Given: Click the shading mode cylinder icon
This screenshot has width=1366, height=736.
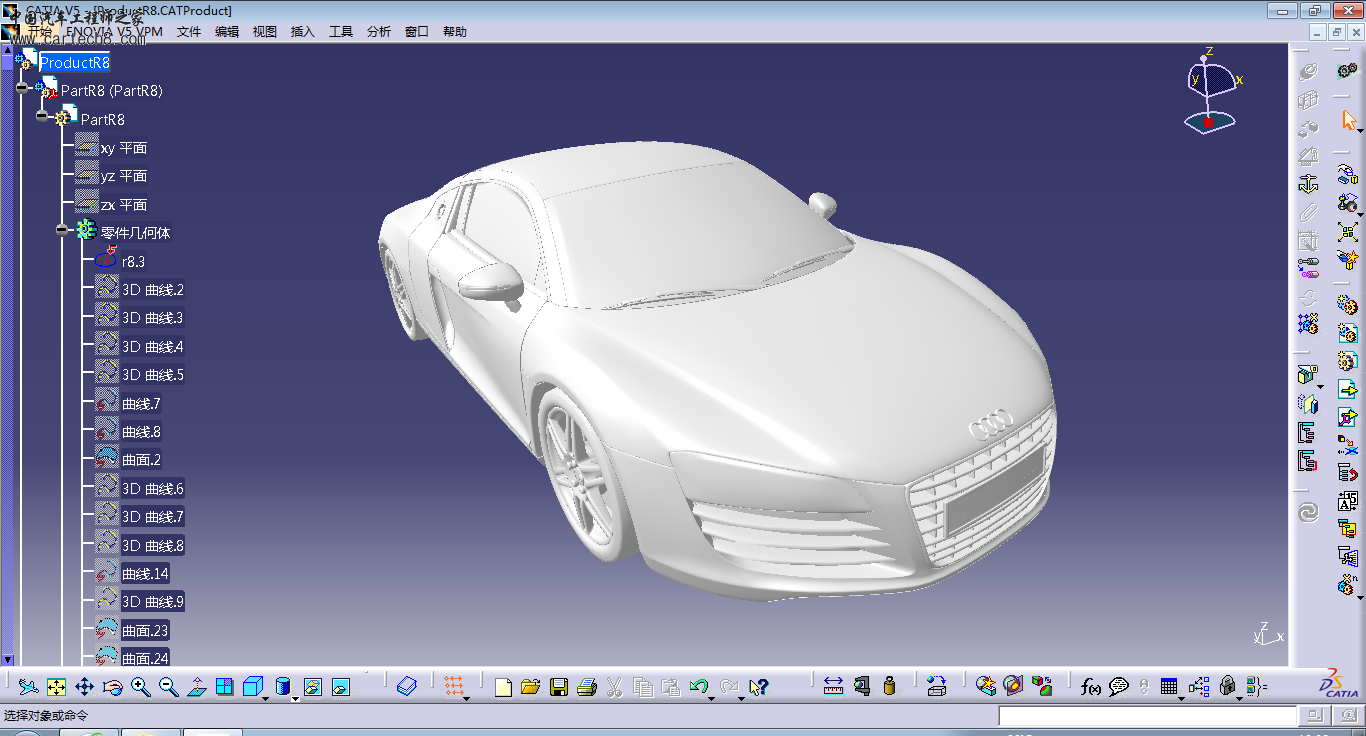Looking at the screenshot, I should (x=282, y=687).
